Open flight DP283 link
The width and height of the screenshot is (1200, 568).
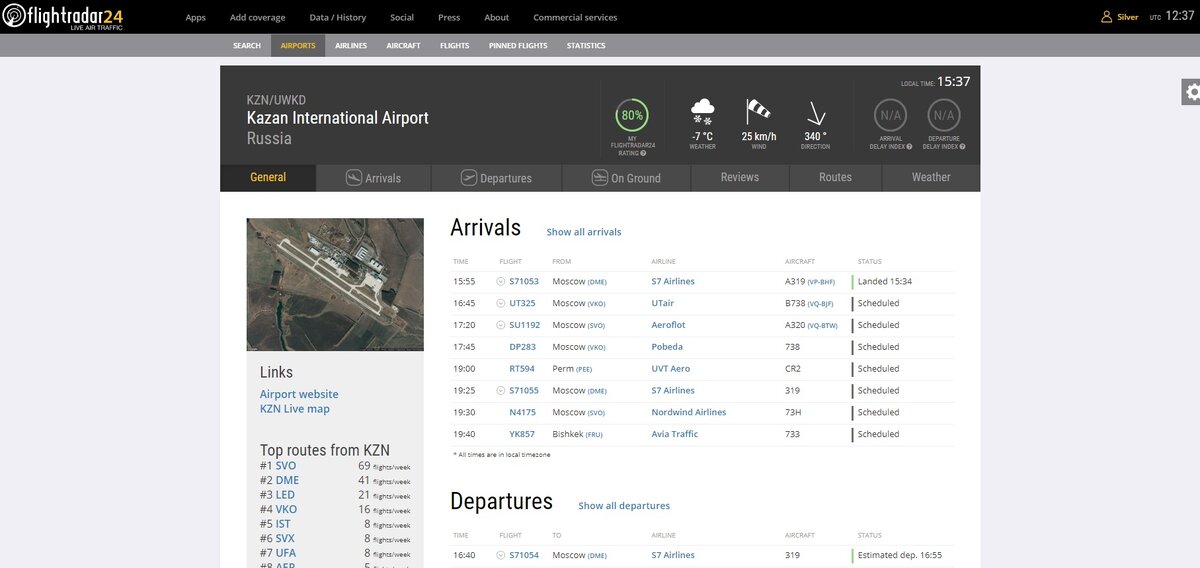click(522, 347)
